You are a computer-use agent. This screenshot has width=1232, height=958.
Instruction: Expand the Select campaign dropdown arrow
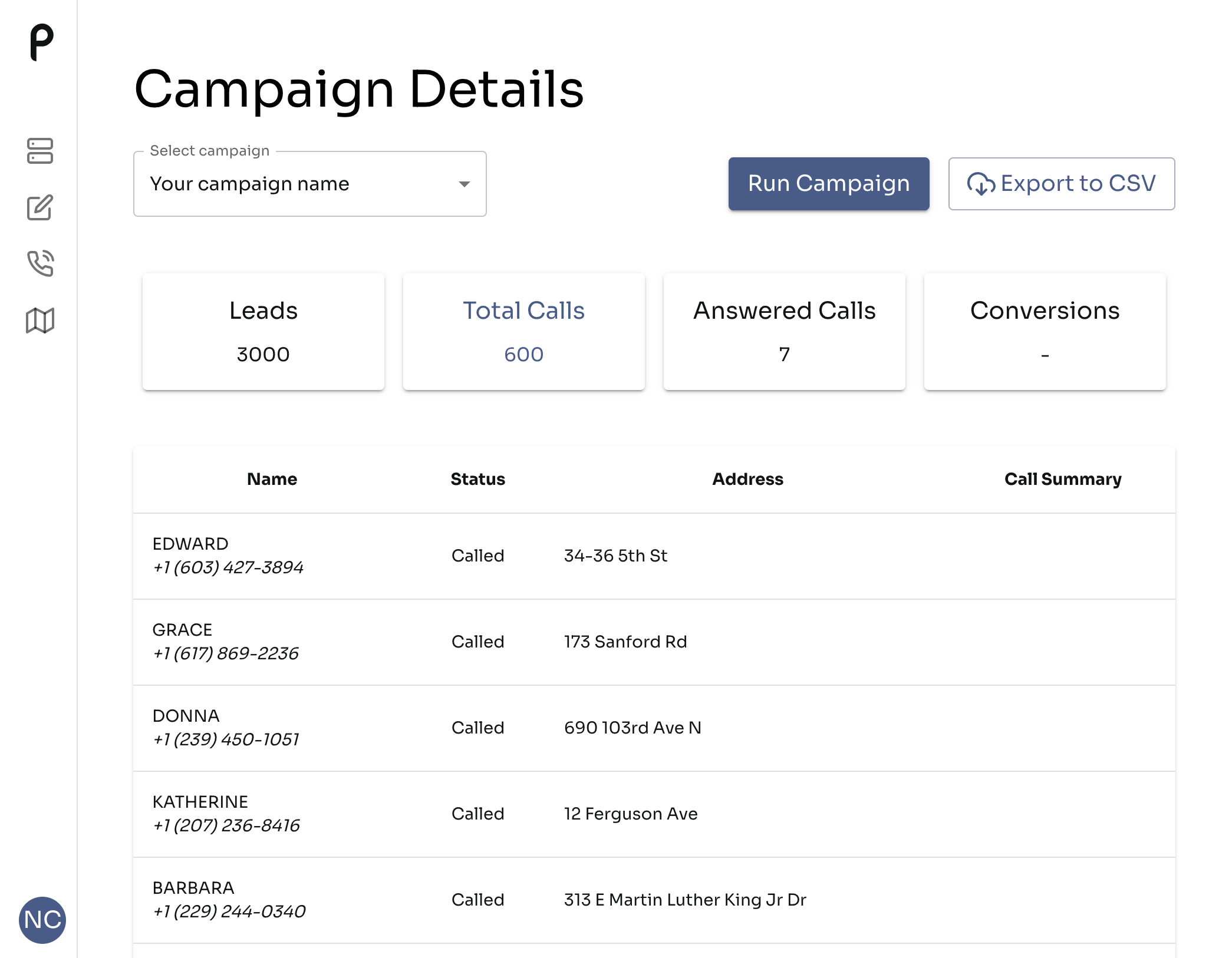point(465,184)
